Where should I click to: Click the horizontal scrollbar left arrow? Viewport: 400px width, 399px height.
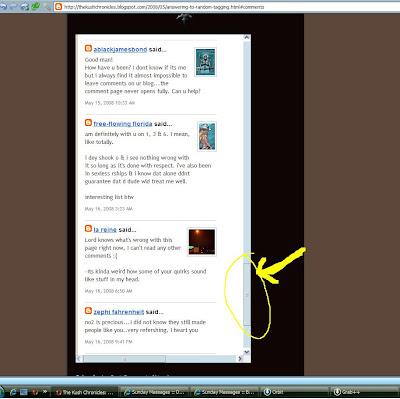click(x=79, y=359)
